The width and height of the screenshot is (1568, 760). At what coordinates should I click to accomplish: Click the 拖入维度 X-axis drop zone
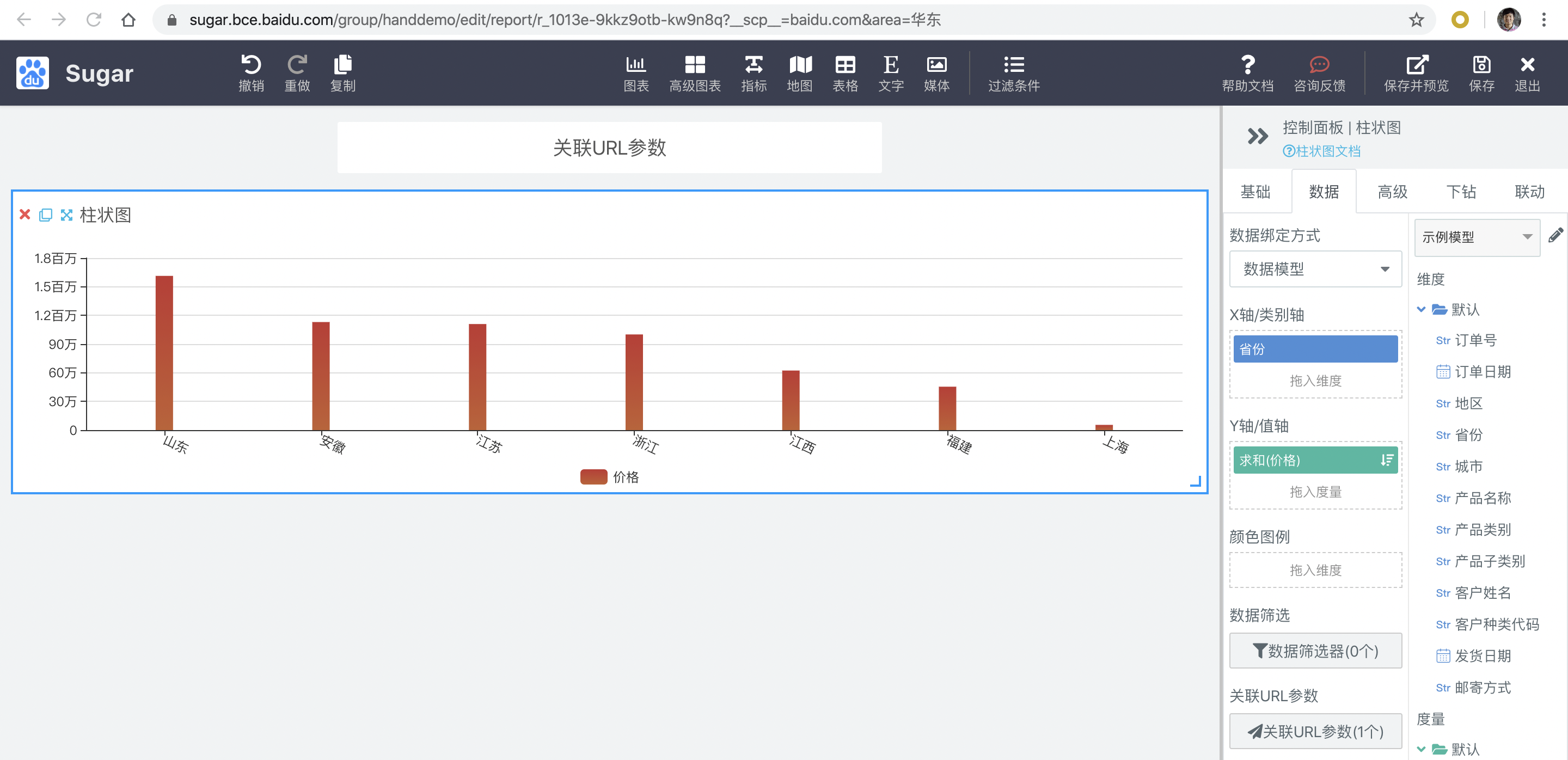1315,381
